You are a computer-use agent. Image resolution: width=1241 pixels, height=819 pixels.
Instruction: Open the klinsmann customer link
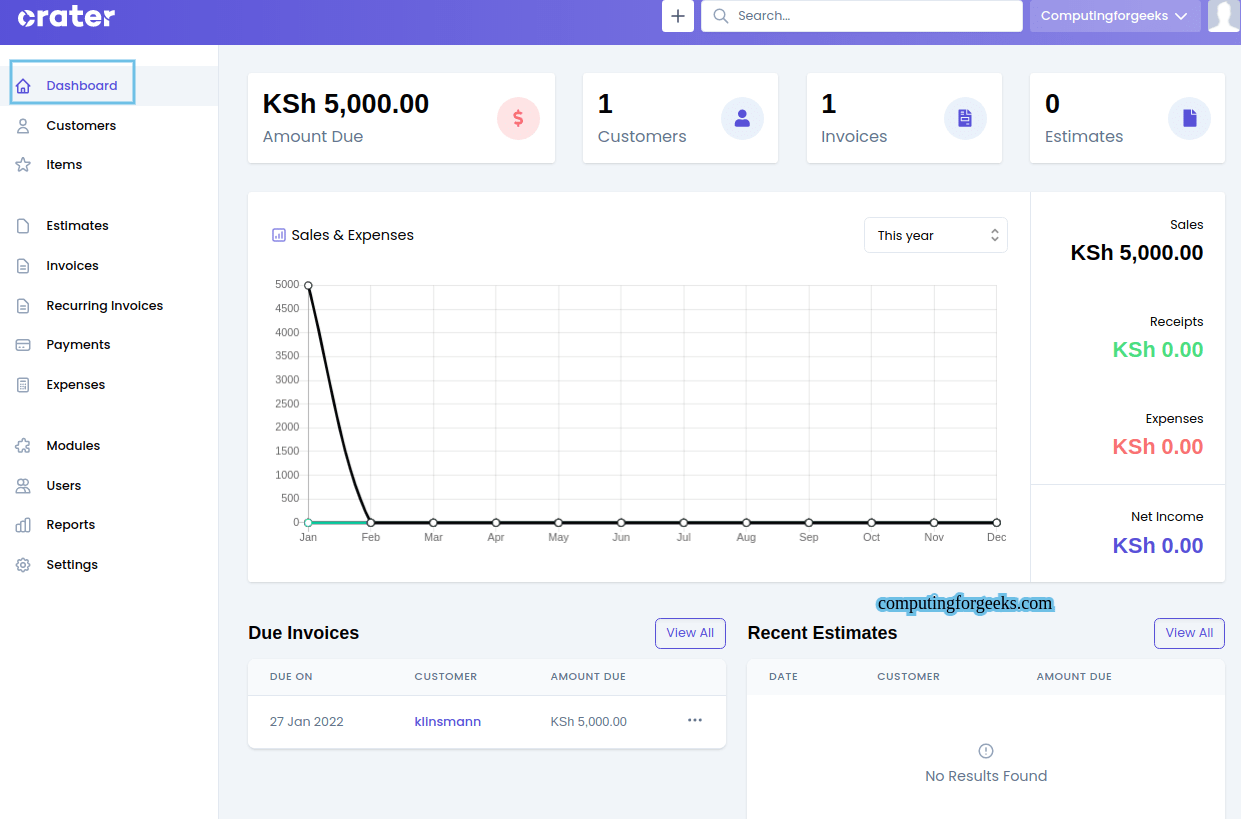click(448, 721)
